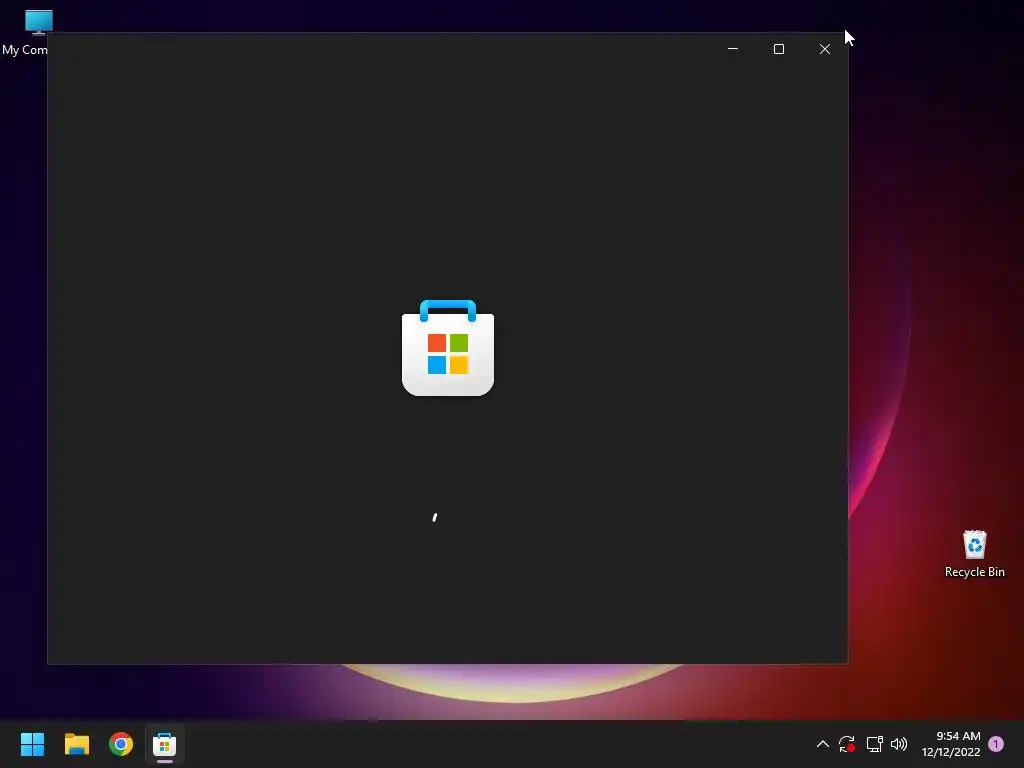The image size is (1024, 768).
Task: Show hidden system tray icons
Action: (823, 744)
